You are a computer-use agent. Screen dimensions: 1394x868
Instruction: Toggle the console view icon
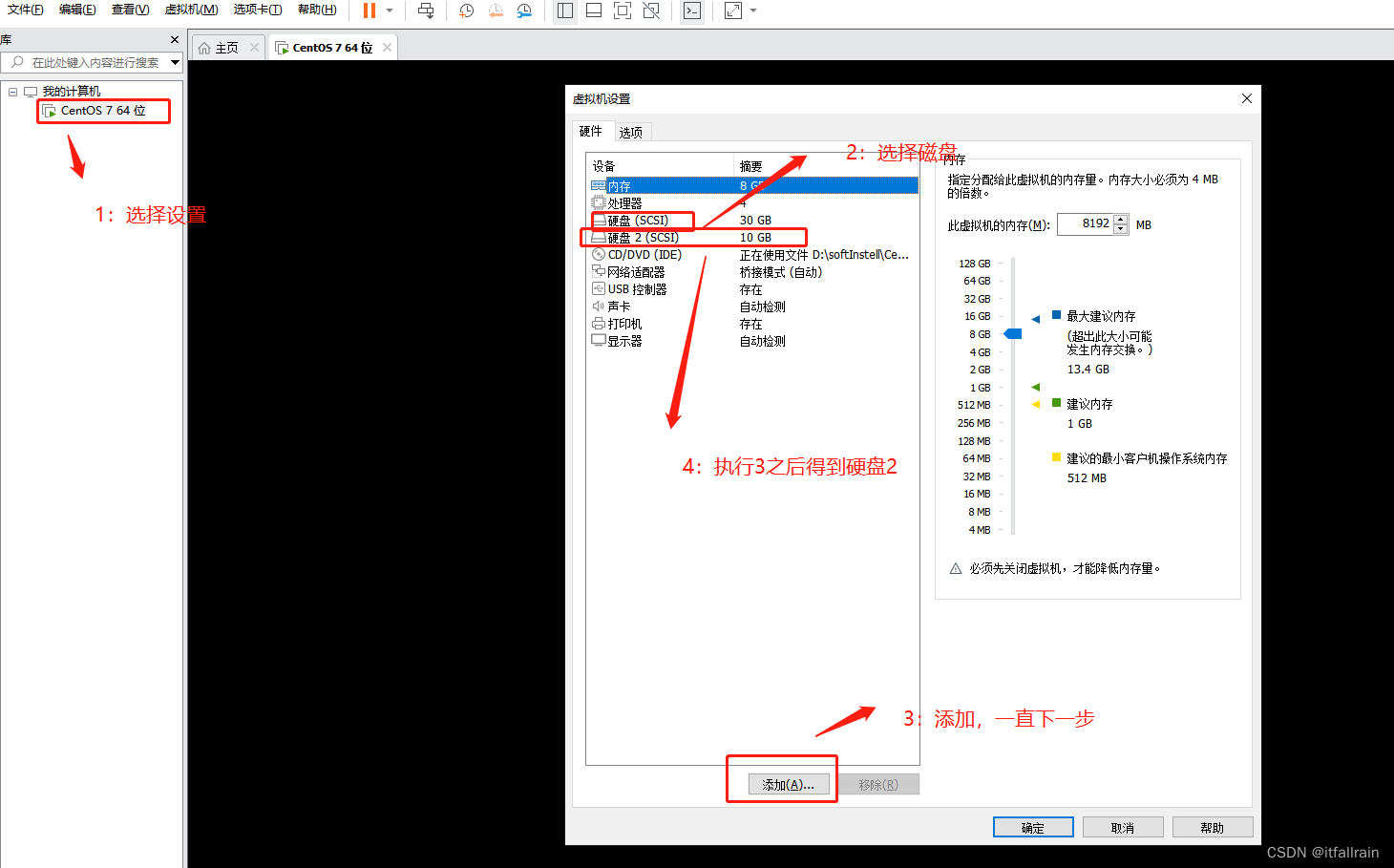click(x=692, y=11)
